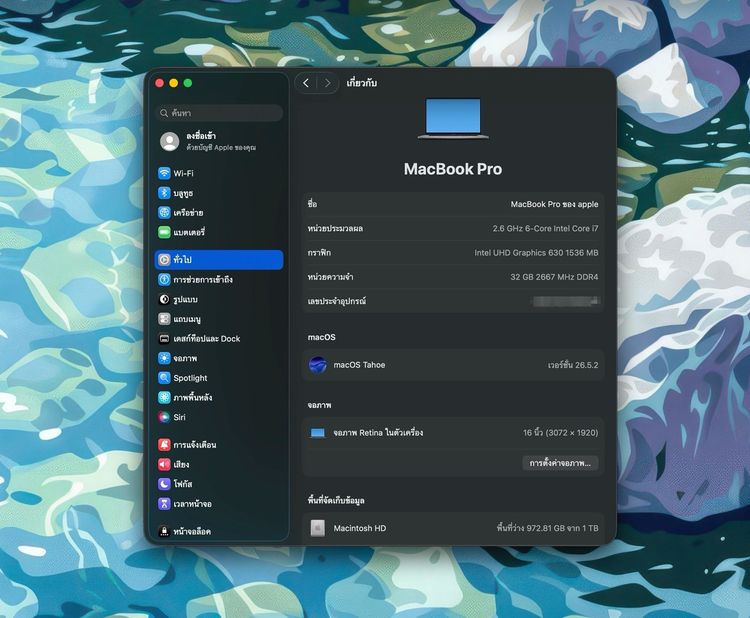Click the storage heading 'พื้นที่จัดเก็บข้อมูล'
The image size is (750, 618).
pyautogui.click(x=336, y=500)
